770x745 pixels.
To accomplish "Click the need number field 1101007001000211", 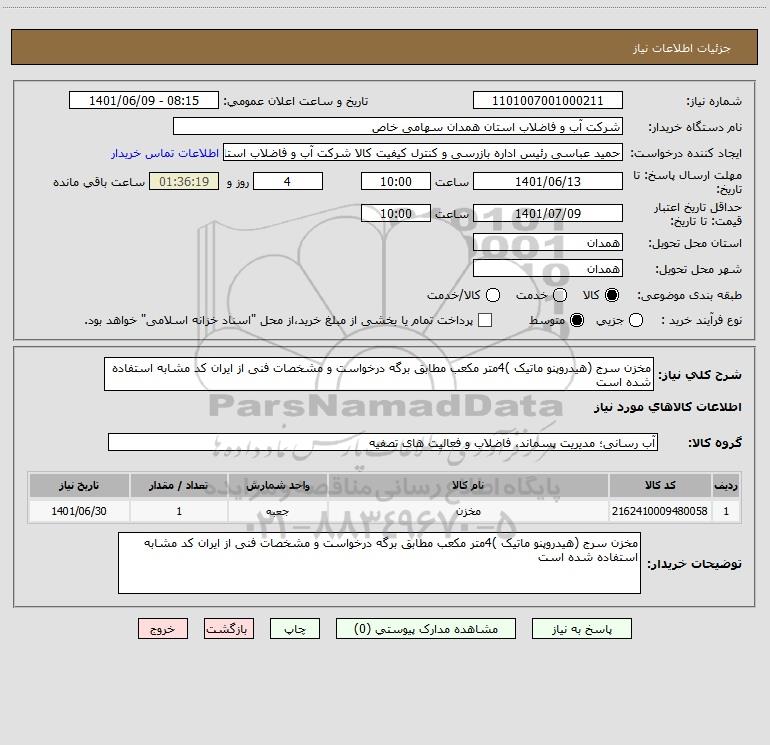I will (548, 101).
